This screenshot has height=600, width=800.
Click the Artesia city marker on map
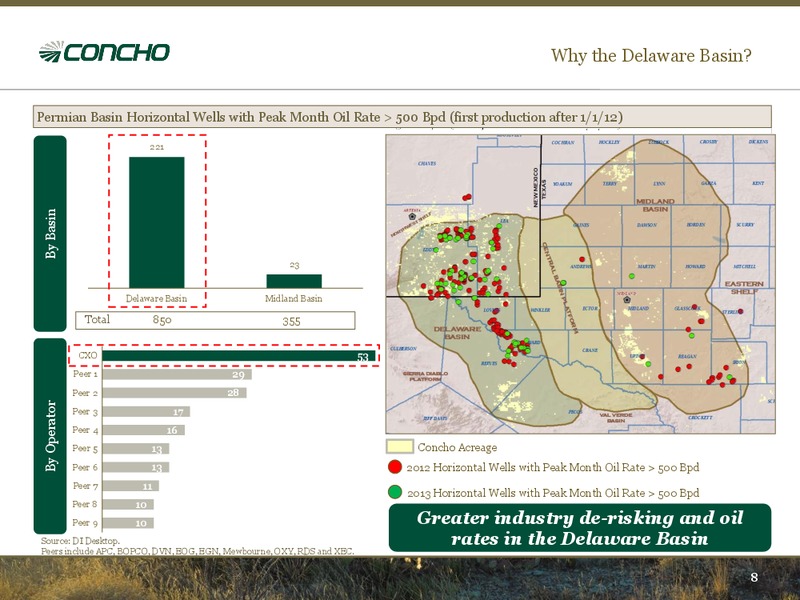coord(412,216)
